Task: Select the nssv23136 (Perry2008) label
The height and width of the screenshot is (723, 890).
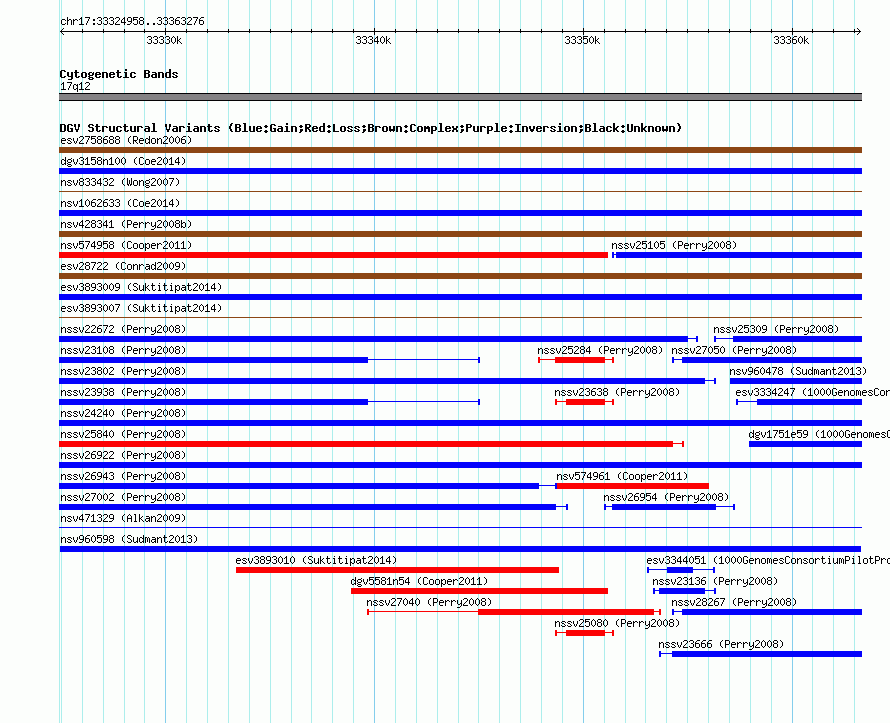Action: coord(715,581)
